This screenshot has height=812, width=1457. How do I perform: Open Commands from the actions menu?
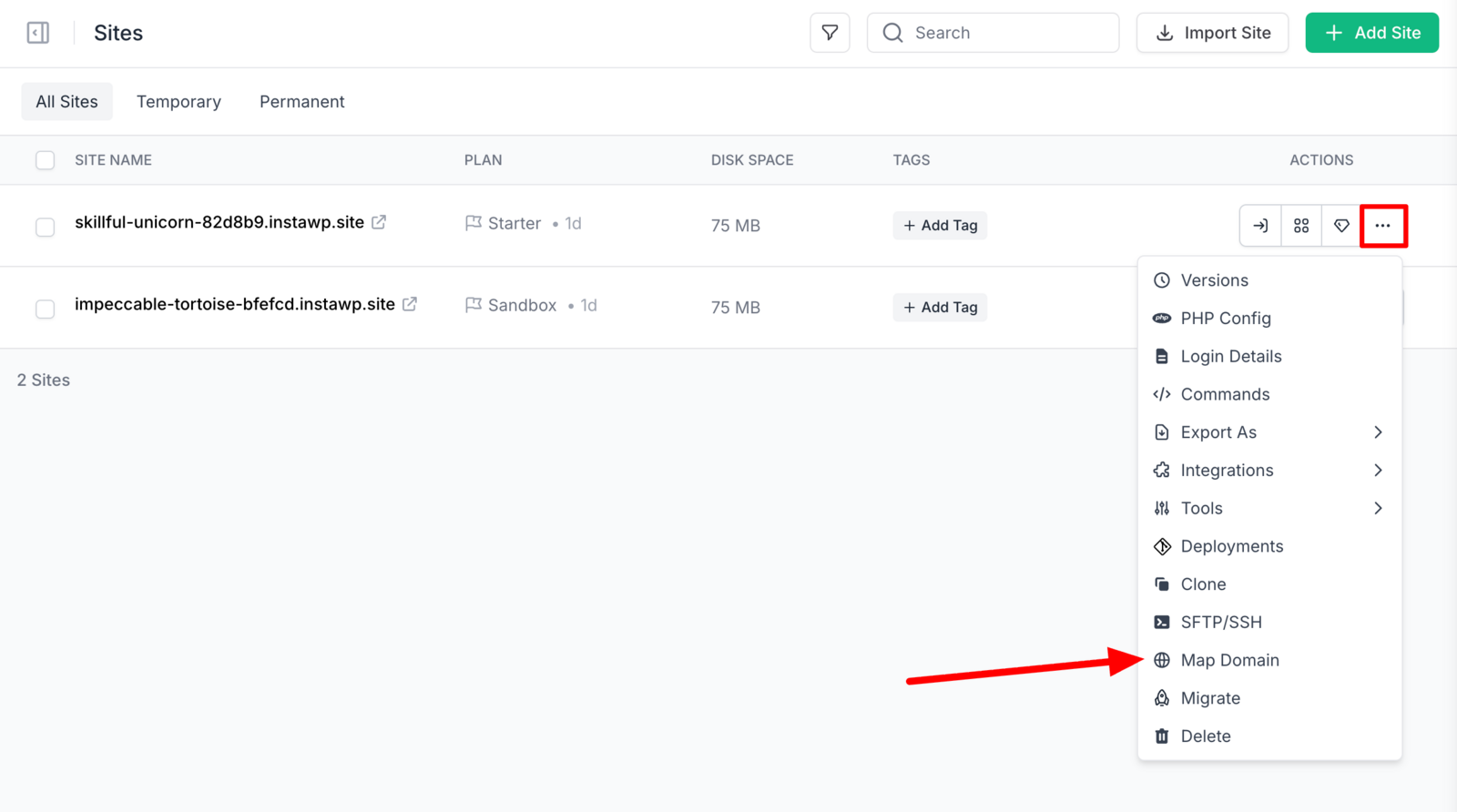[1269, 394]
